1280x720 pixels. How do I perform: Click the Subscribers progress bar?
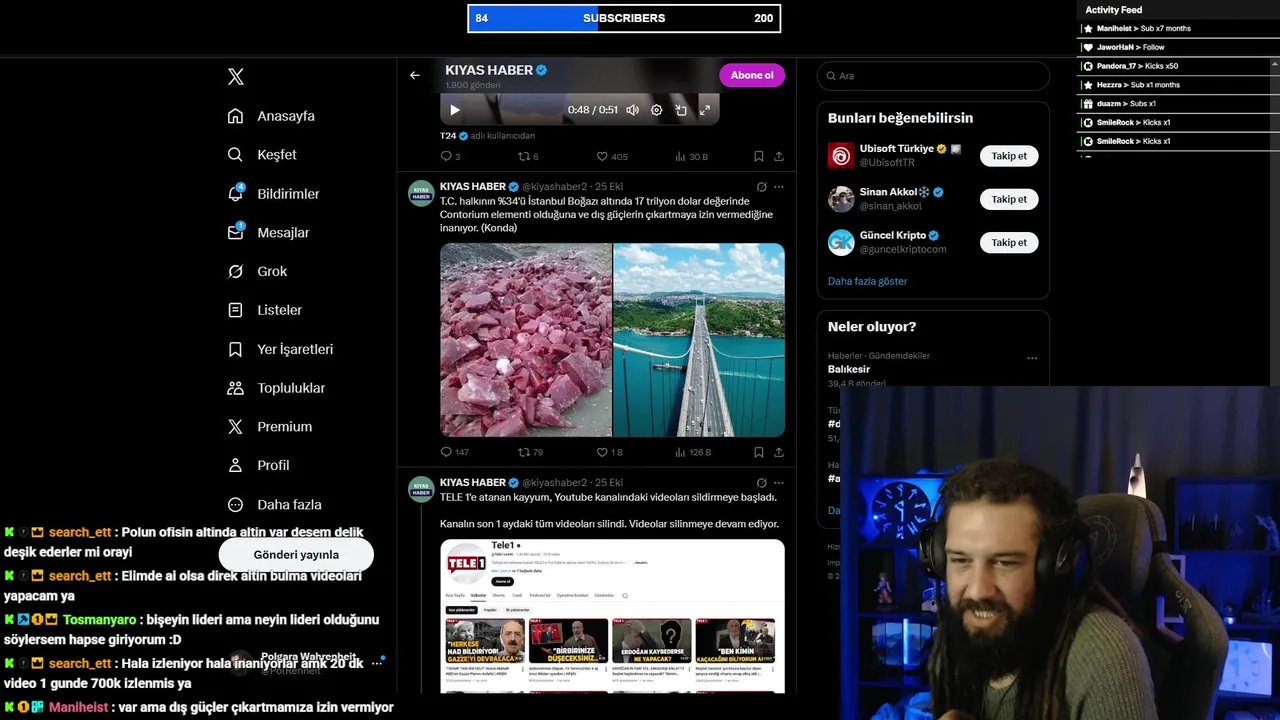click(x=624, y=18)
